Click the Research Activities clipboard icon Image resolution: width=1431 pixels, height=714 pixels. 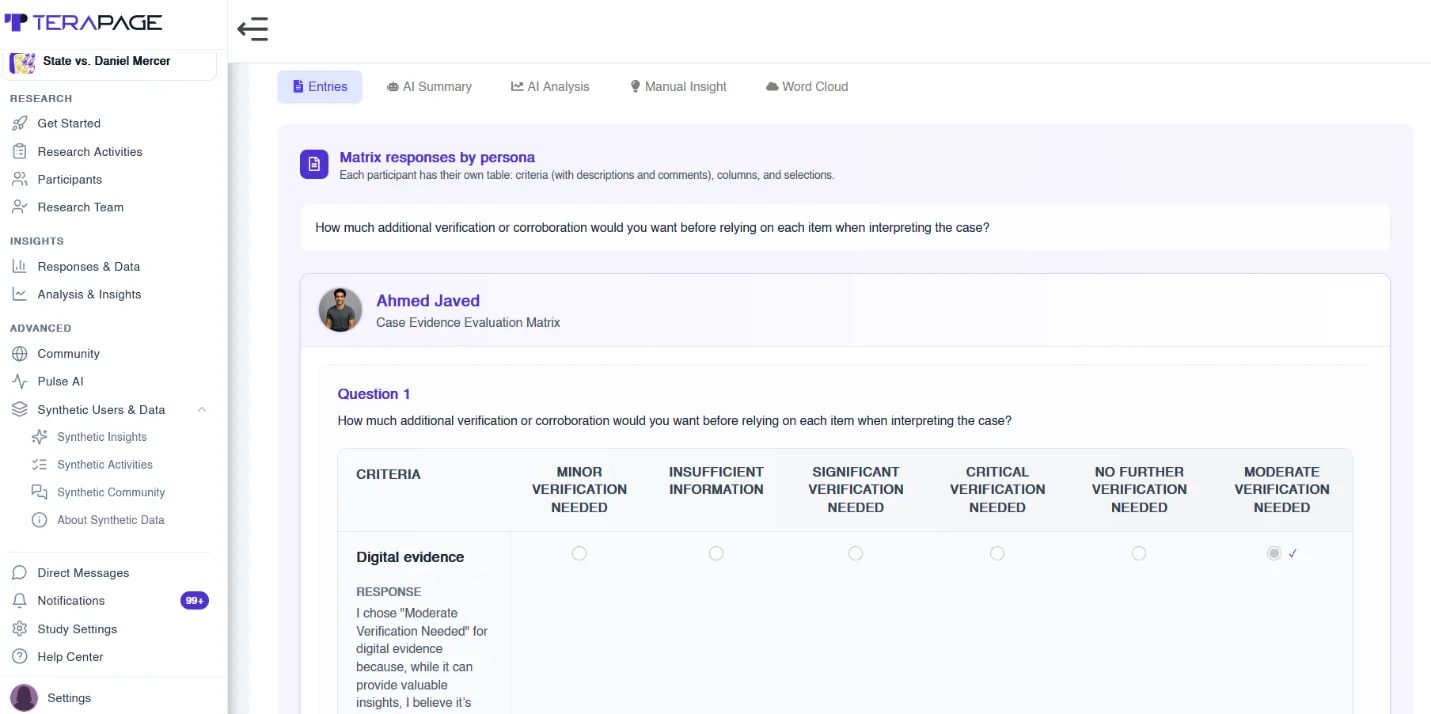point(19,151)
